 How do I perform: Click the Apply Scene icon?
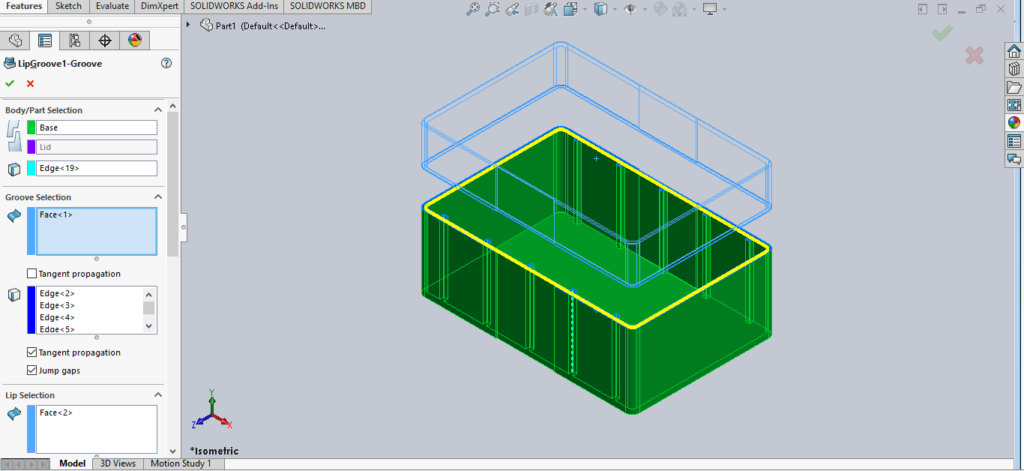coord(680,9)
